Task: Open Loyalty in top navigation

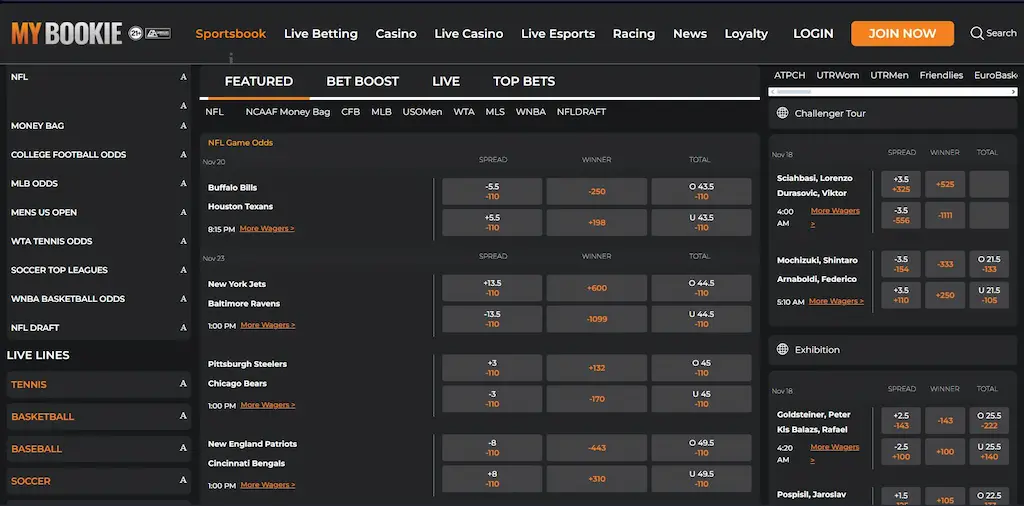Action: 746,34
